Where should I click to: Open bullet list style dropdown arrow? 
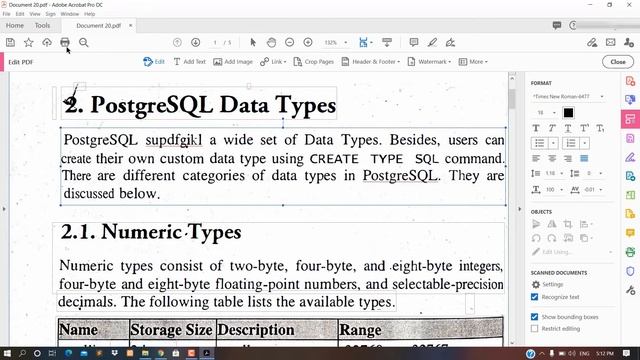[553, 143]
